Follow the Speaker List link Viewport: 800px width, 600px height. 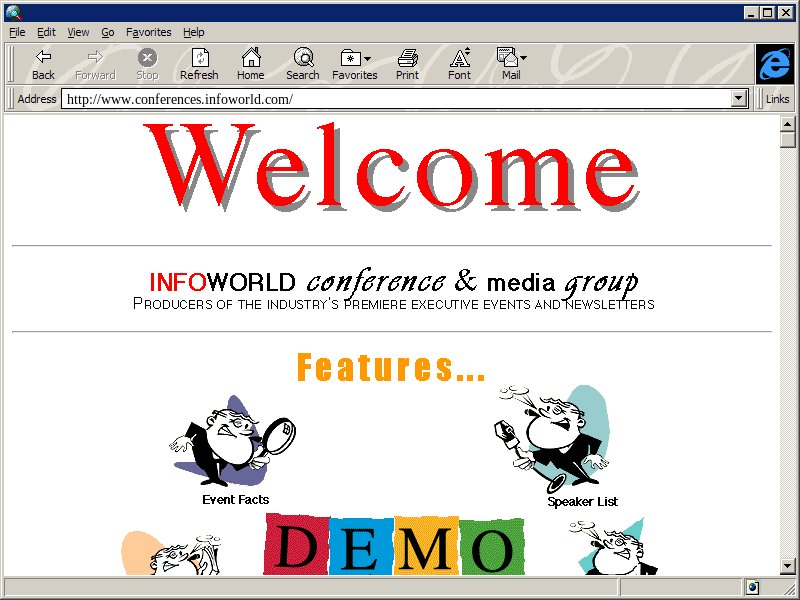click(582, 501)
